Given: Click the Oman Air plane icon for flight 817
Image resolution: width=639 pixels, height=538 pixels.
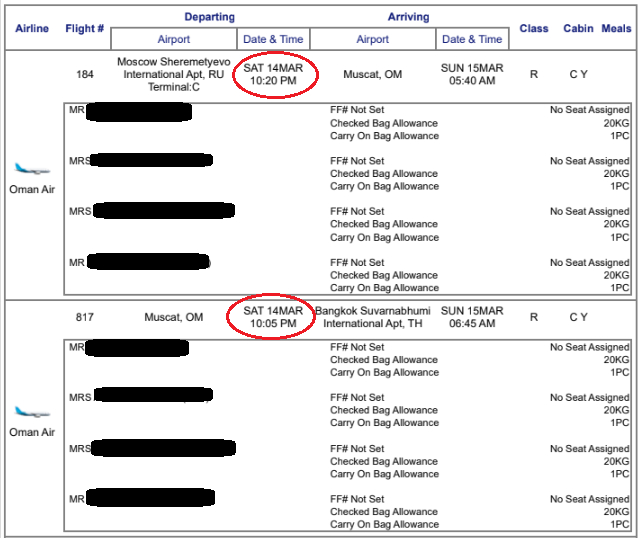Looking at the screenshot, I should (x=32, y=413).
